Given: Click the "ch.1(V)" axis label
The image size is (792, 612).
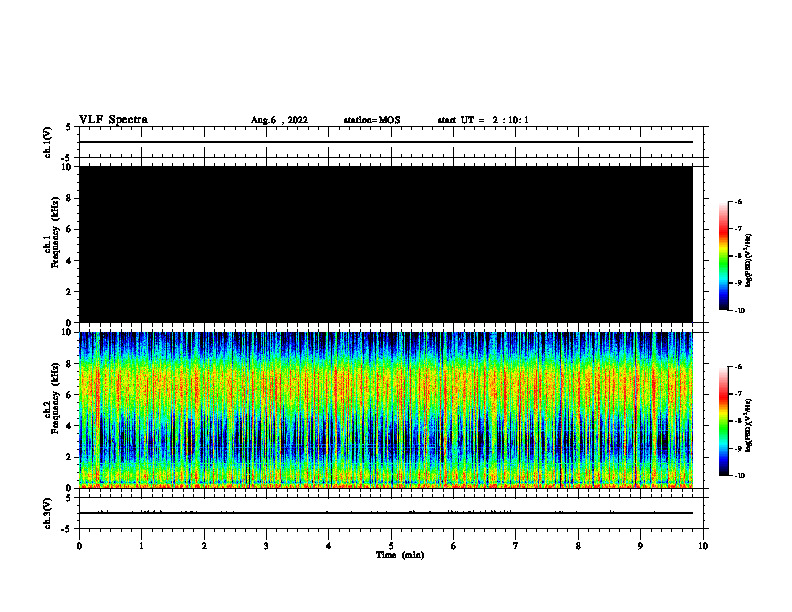Looking at the screenshot, I should tap(47, 142).
